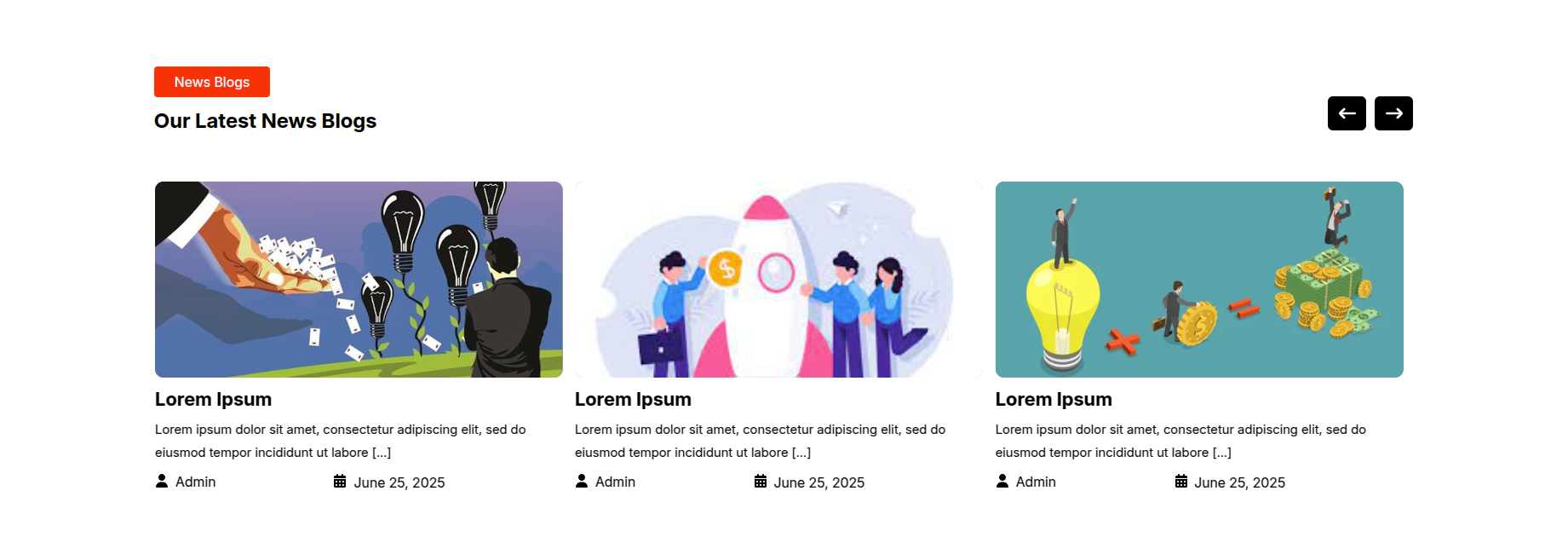This screenshot has width=1568, height=537.
Task: Click the next arrow carousel button
Action: (1393, 113)
